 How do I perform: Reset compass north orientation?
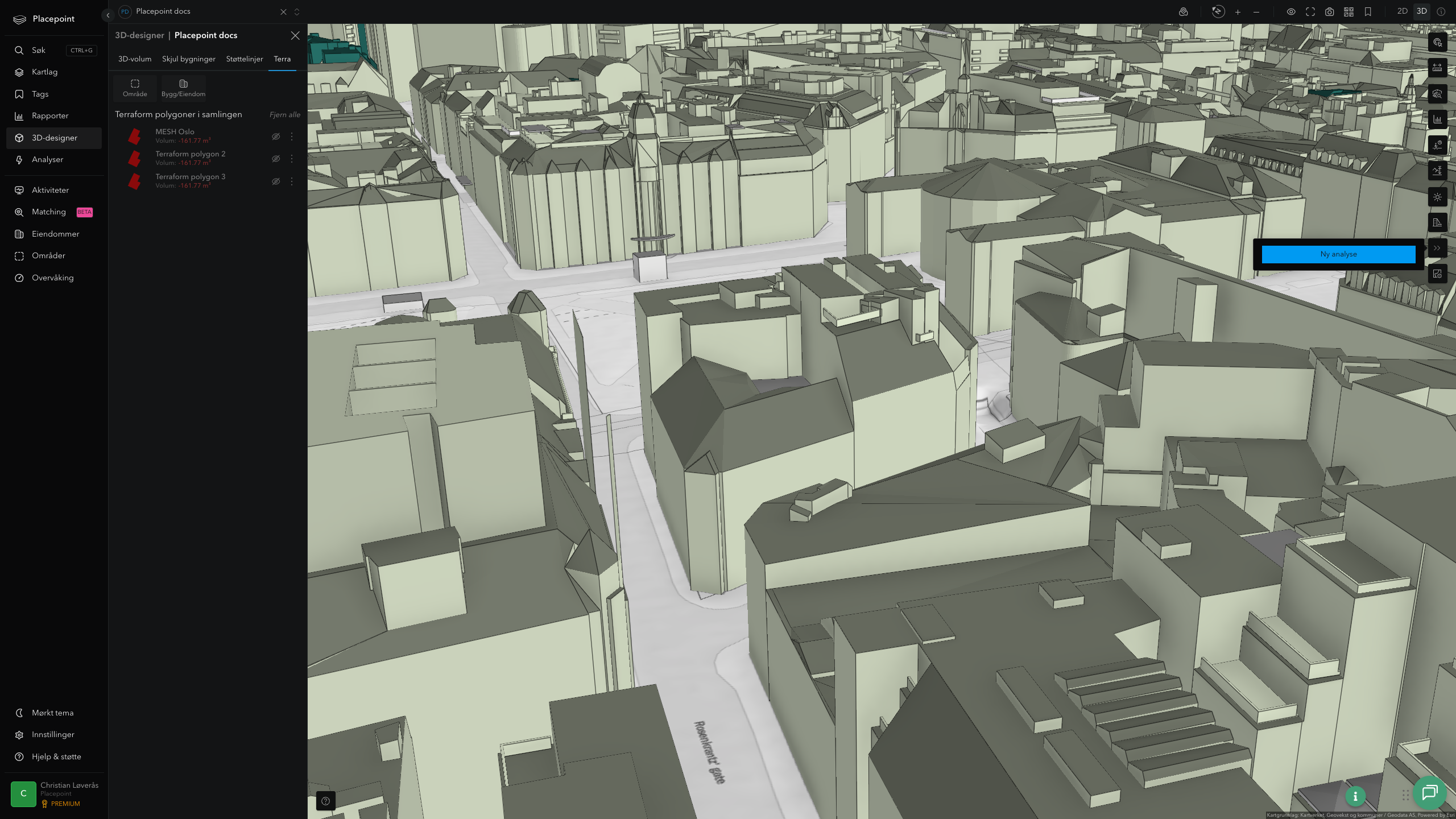point(1218,11)
